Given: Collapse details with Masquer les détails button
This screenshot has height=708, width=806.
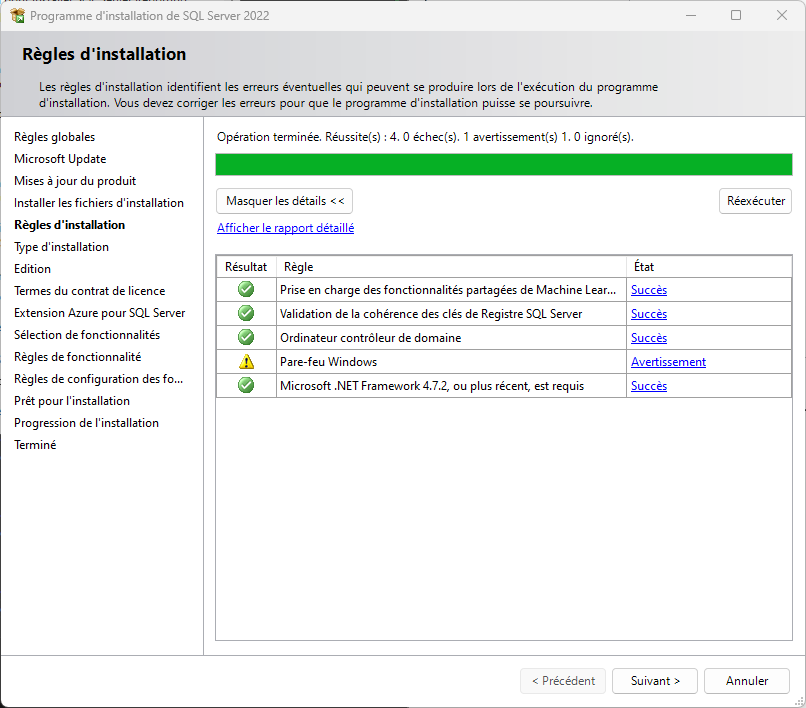Looking at the screenshot, I should tap(284, 201).
